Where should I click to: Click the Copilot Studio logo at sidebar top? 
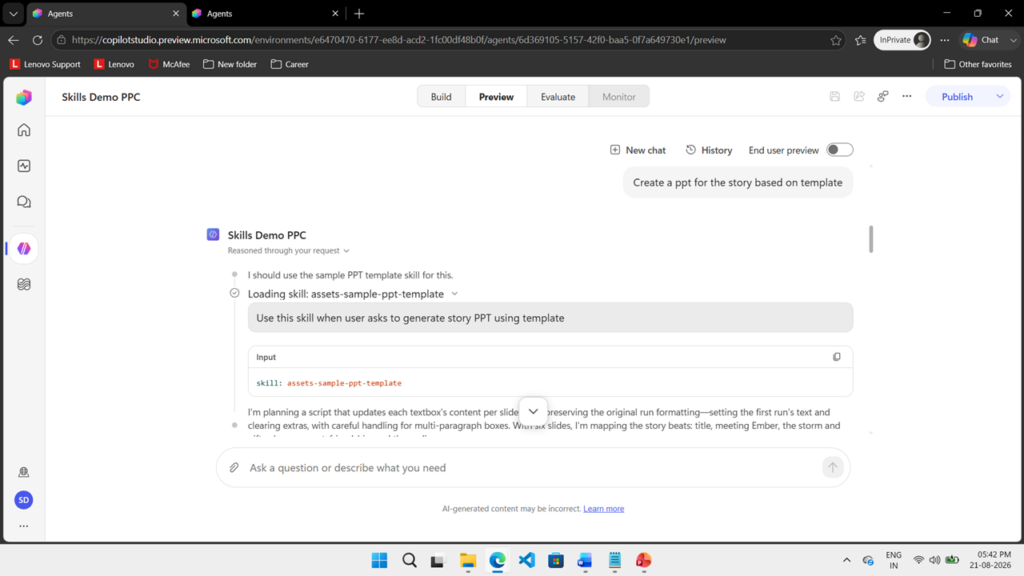[x=24, y=97]
